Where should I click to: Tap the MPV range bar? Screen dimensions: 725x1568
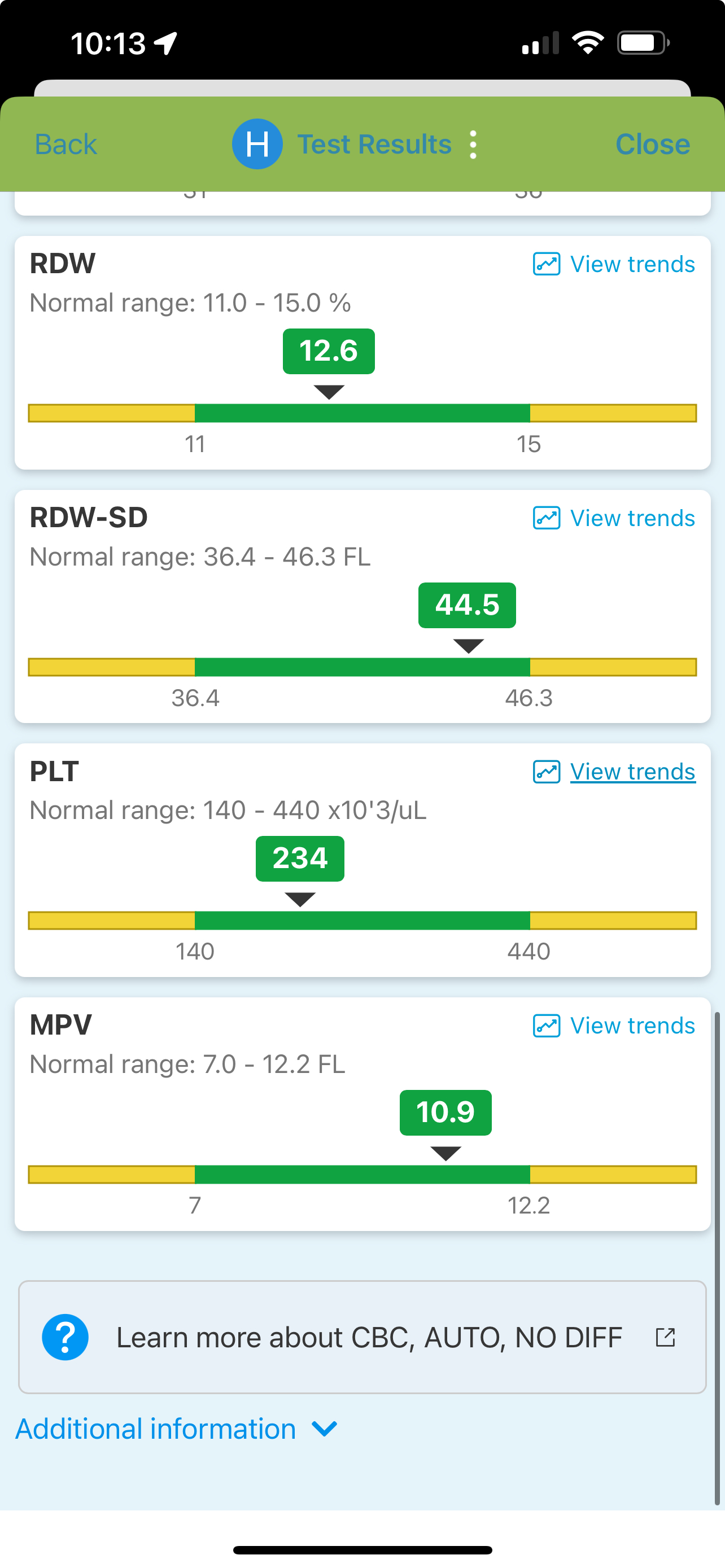pyautogui.click(x=362, y=1175)
